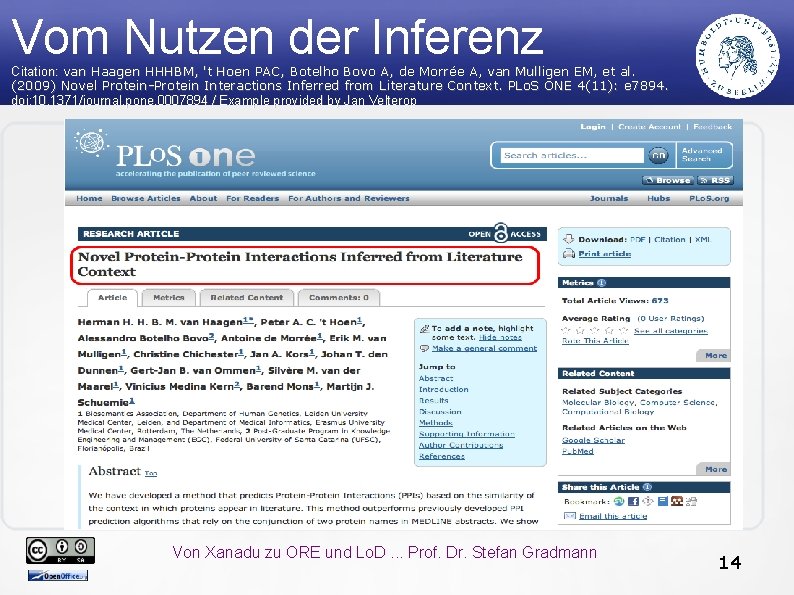Image resolution: width=794 pixels, height=595 pixels.
Task: Switch to the Comments: 0 tab
Action: coord(339,298)
